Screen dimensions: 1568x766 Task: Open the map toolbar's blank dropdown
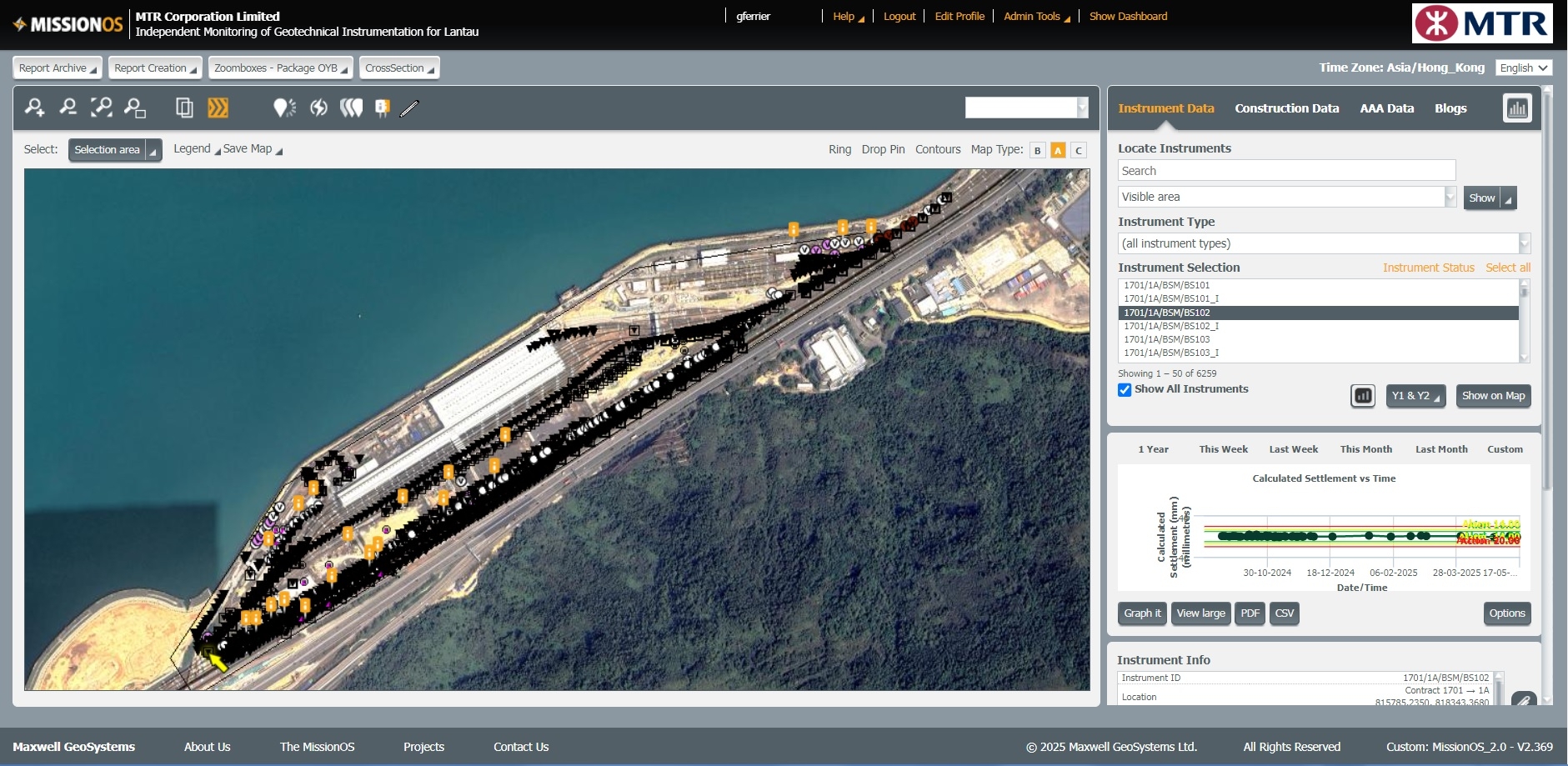[x=1026, y=108]
